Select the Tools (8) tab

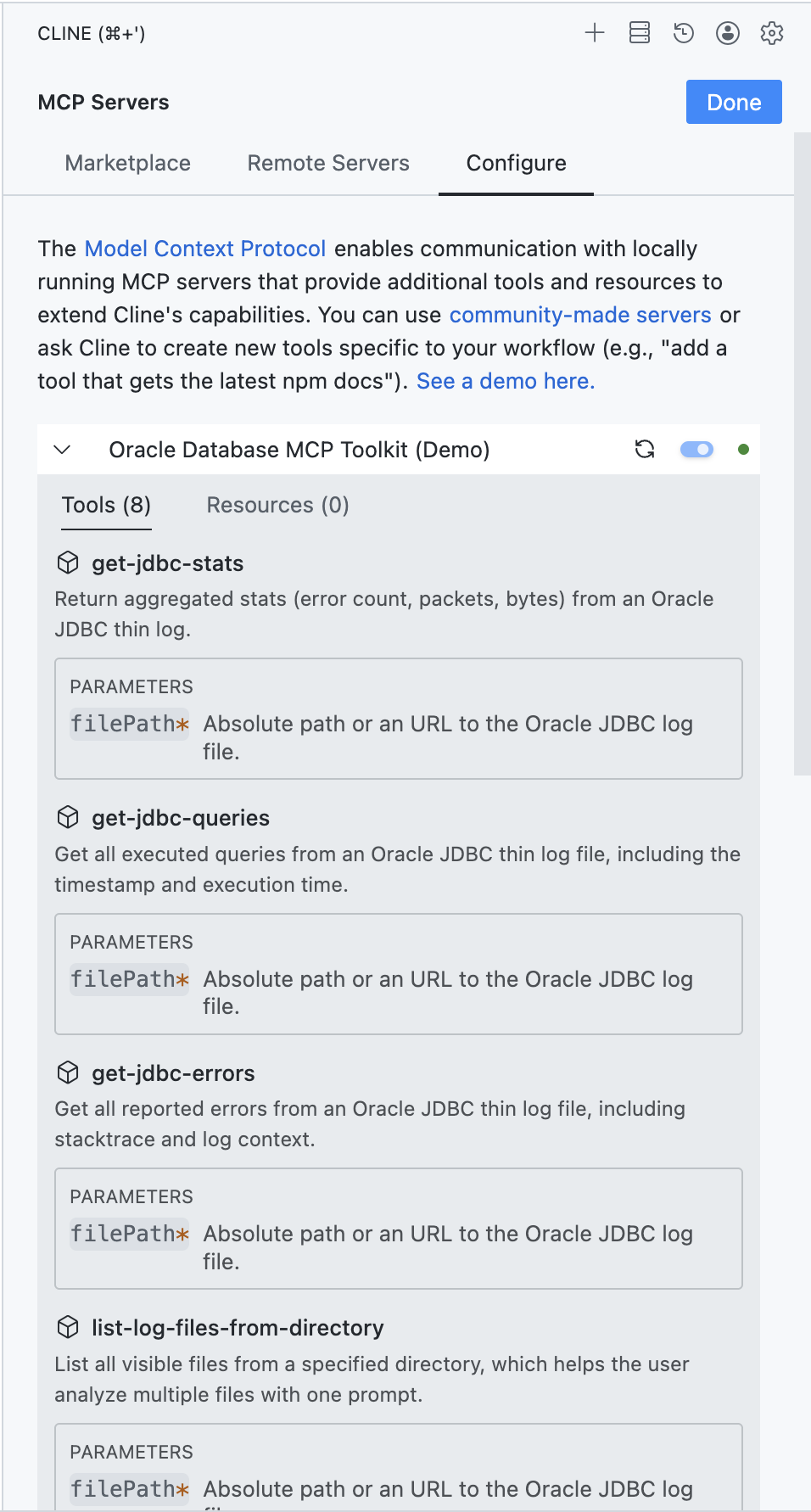click(106, 505)
